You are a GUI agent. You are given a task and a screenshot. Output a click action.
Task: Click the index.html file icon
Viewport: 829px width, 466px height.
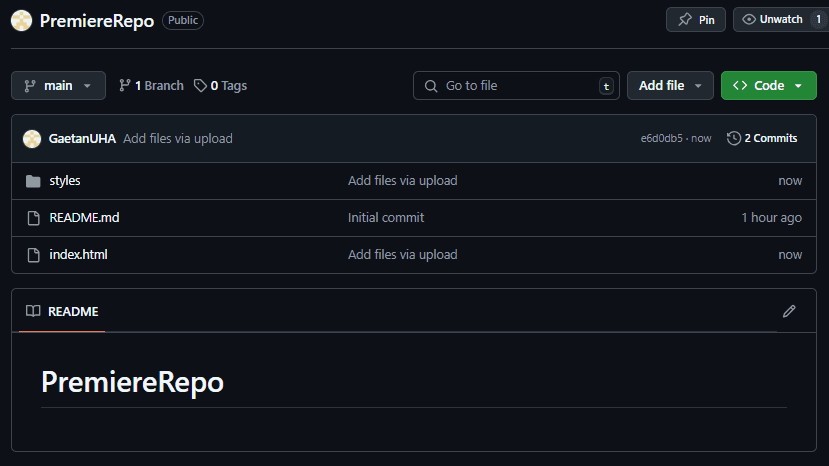tap(32, 255)
